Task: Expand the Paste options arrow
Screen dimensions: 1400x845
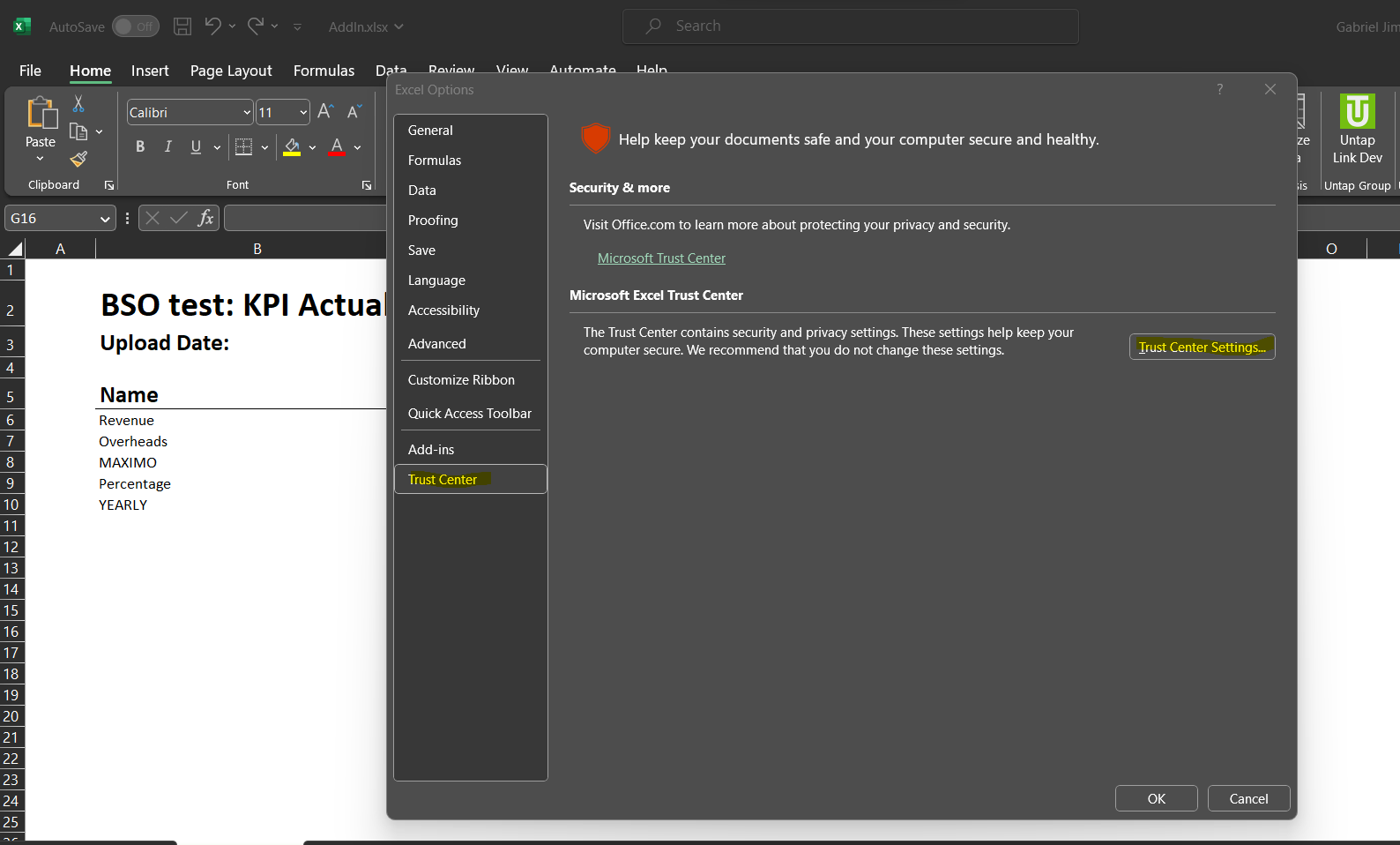Action: point(41,159)
